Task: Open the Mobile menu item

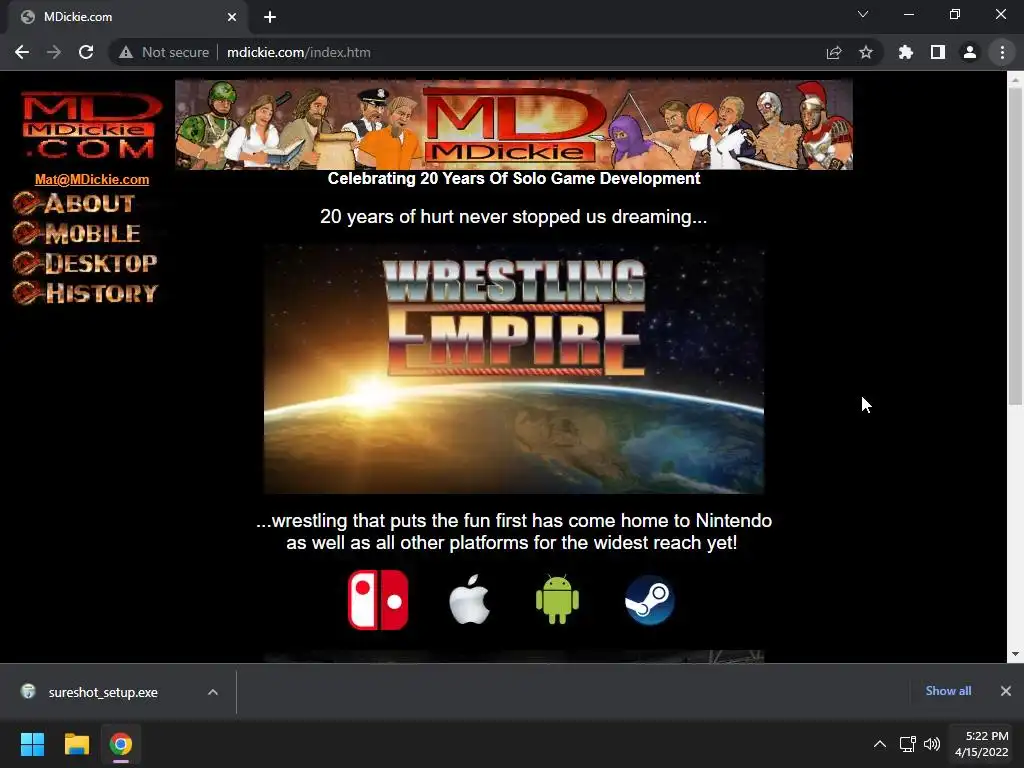Action: 77,233
